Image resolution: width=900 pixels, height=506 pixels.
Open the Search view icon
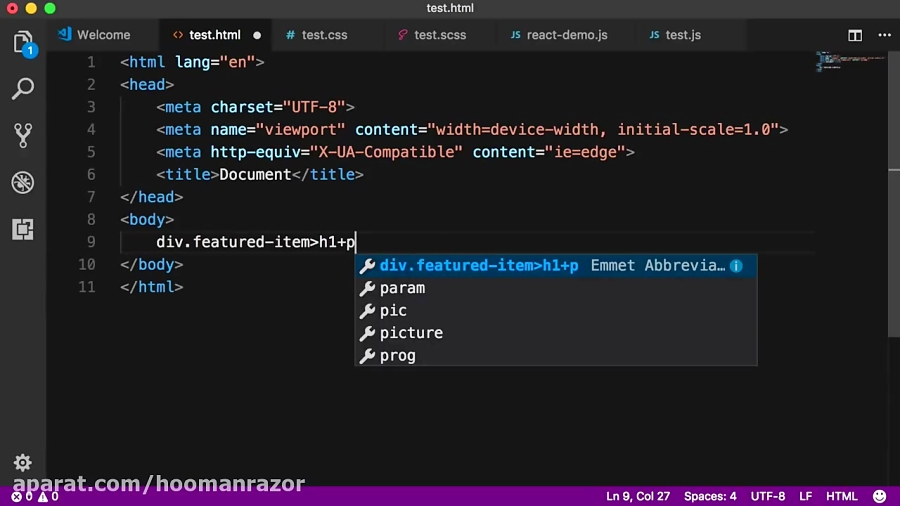coord(22,90)
